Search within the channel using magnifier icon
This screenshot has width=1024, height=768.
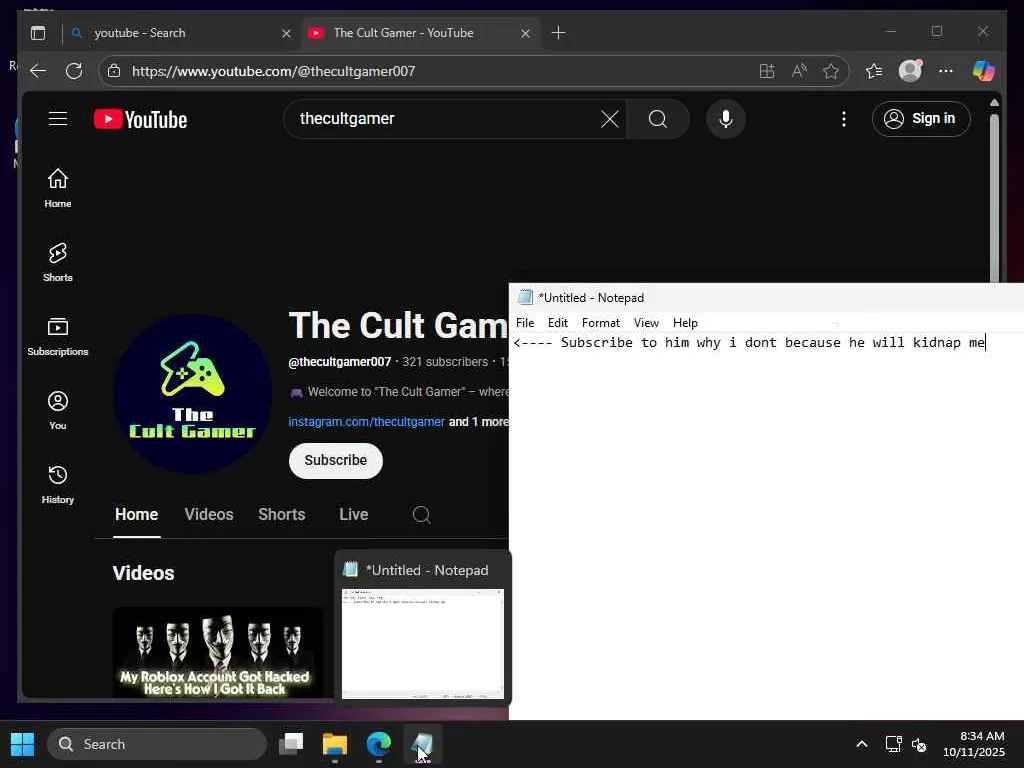click(x=421, y=515)
